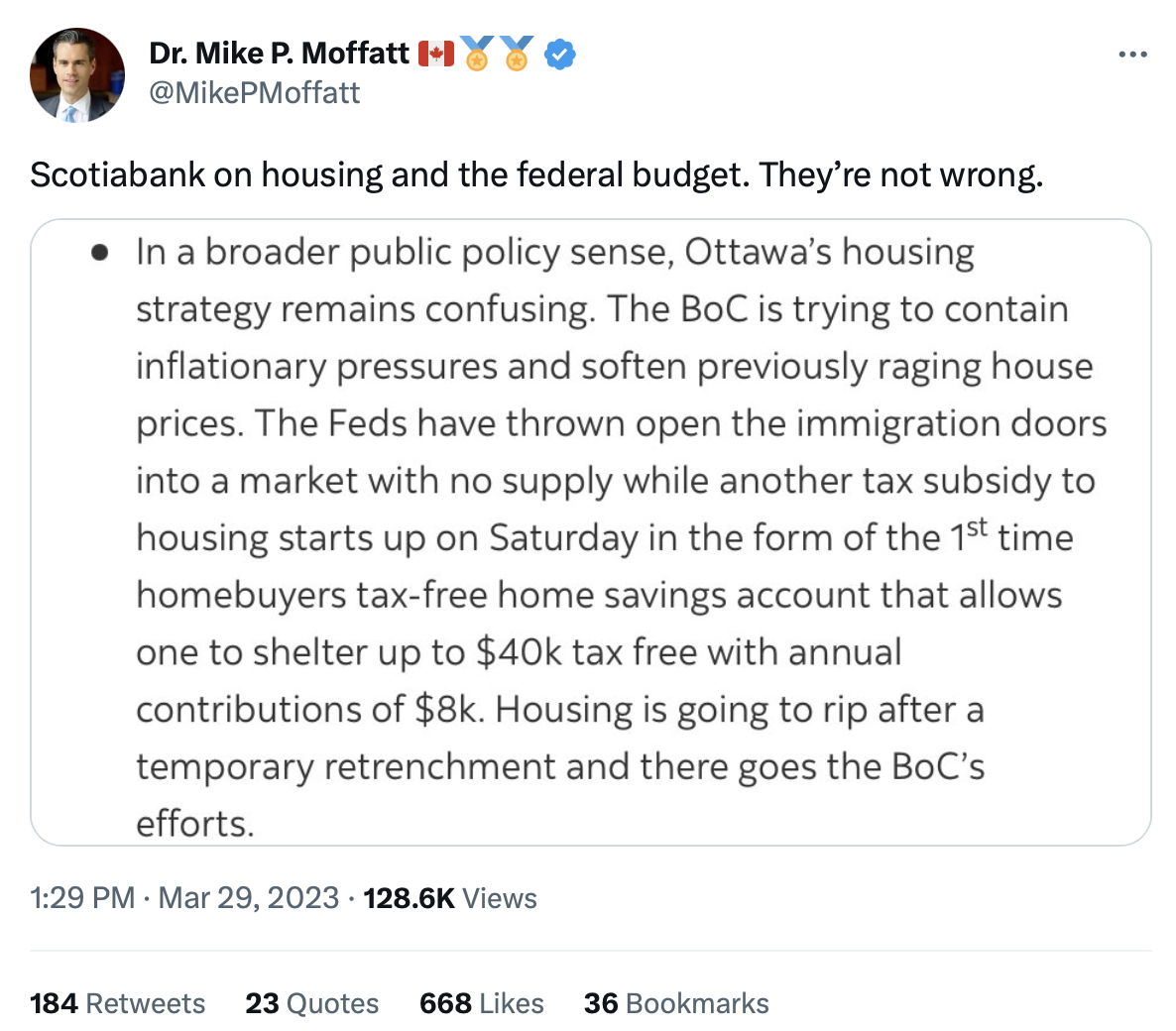Click the Dr. Mike P. Moffatt display name
This screenshot has width=1176, height=1031.
[x=279, y=54]
